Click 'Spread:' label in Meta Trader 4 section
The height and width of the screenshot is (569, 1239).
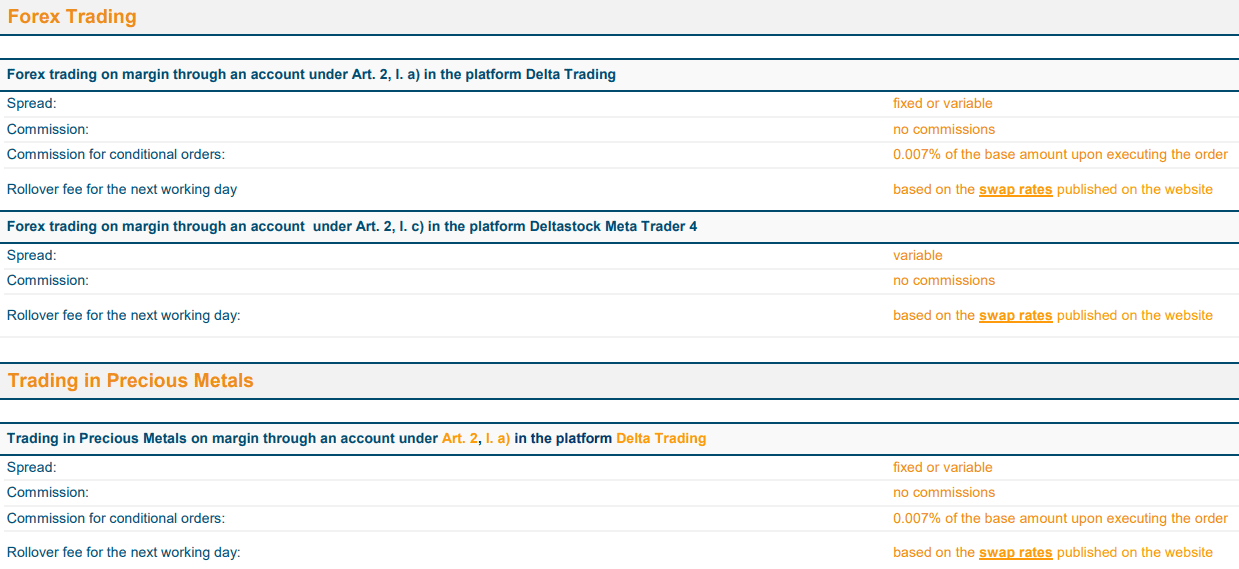click(32, 255)
